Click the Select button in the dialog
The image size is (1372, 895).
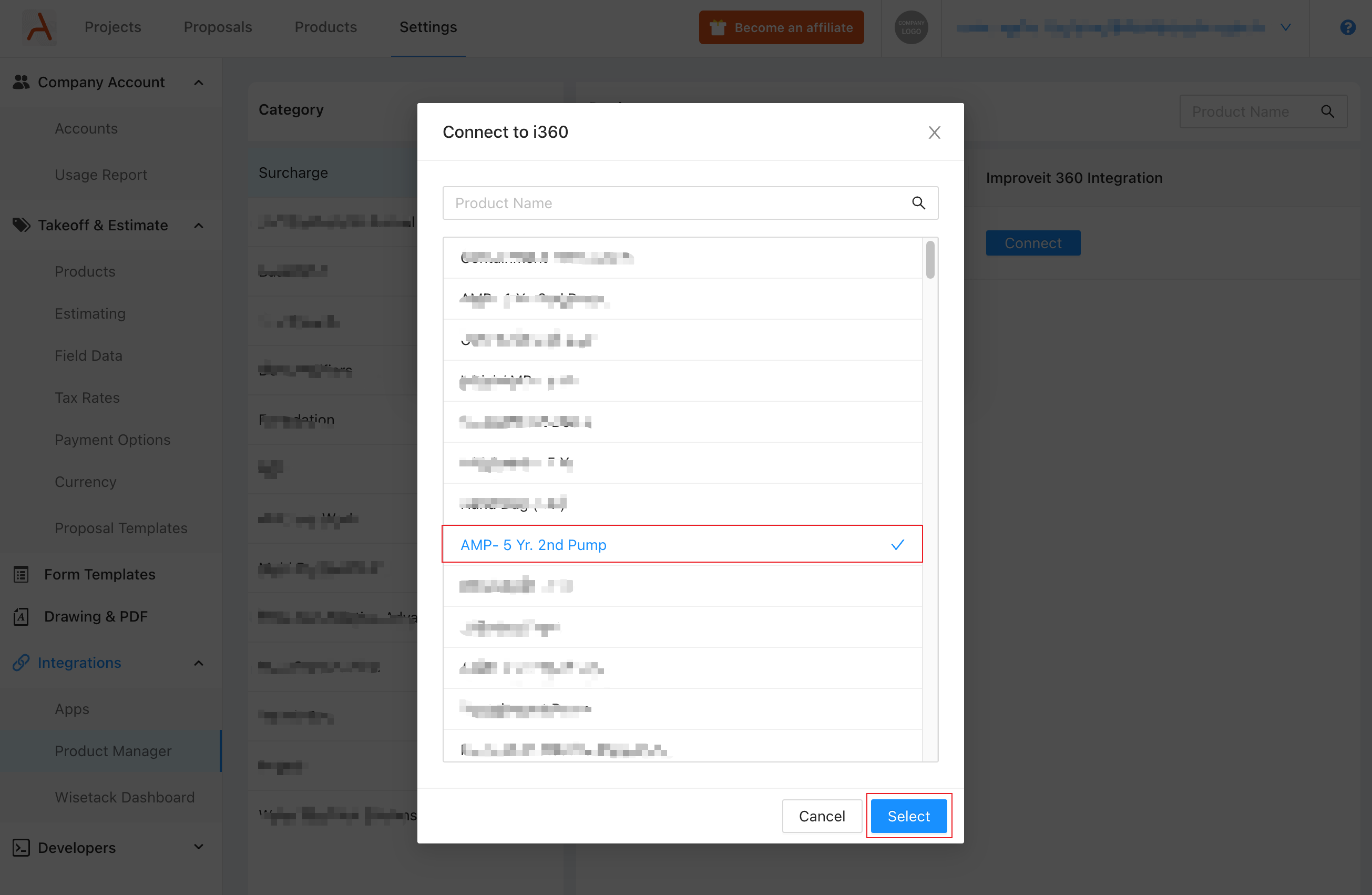click(908, 816)
